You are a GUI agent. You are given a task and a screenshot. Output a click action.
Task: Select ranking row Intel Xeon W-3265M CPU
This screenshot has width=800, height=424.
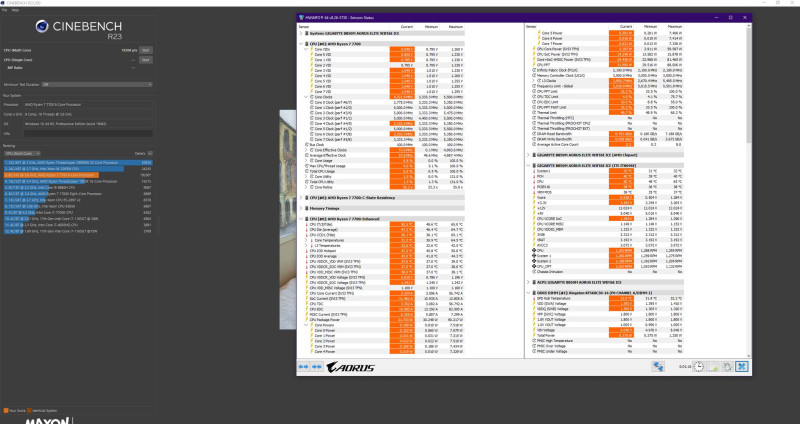(x=78, y=169)
